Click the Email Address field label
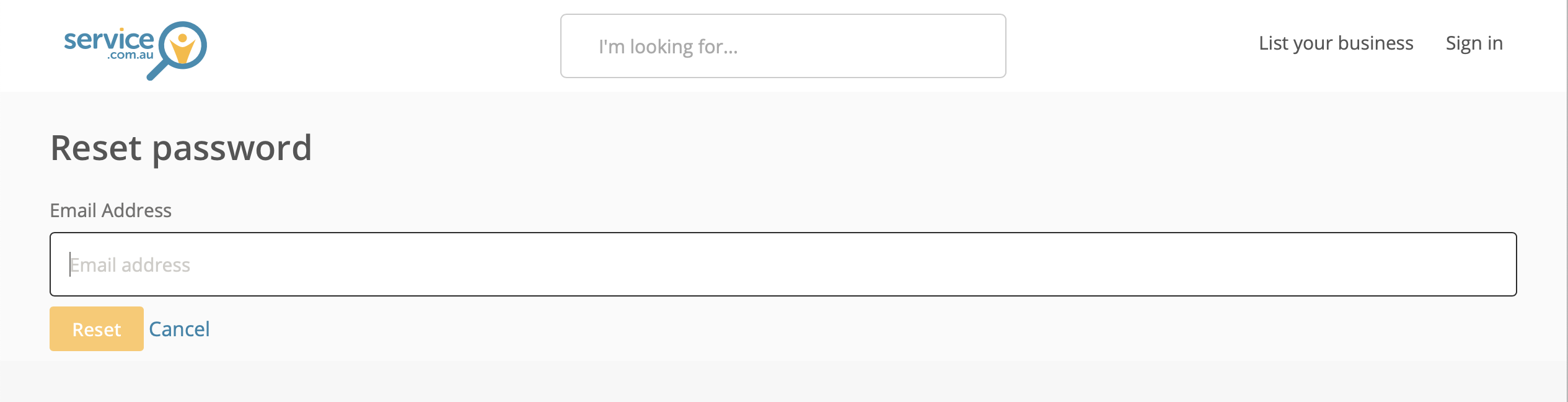This screenshot has width=1568, height=402. pos(111,210)
